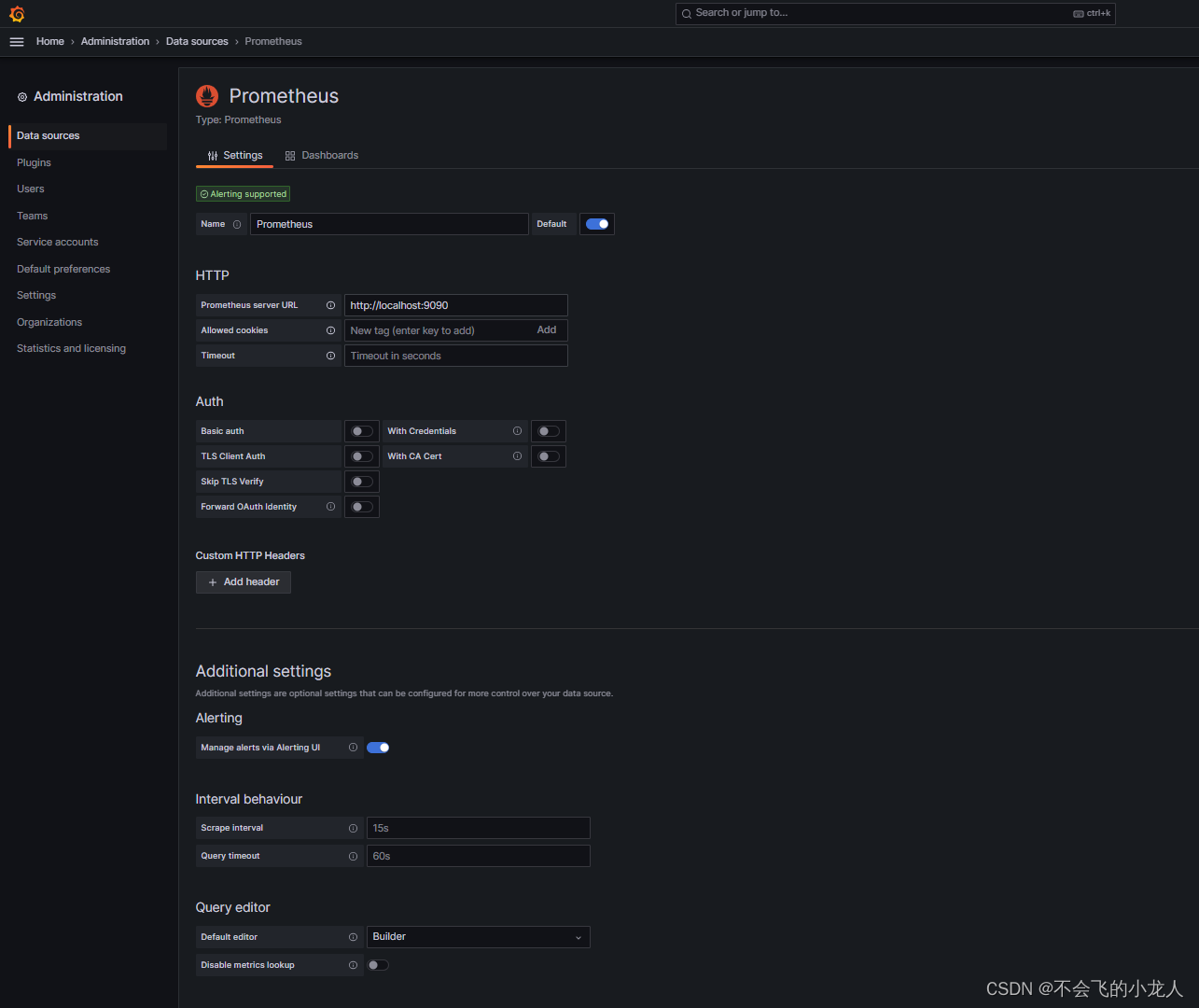Screen dimensions: 1199x1008
Task: Open Service accounts in sidebar
Action: point(57,243)
